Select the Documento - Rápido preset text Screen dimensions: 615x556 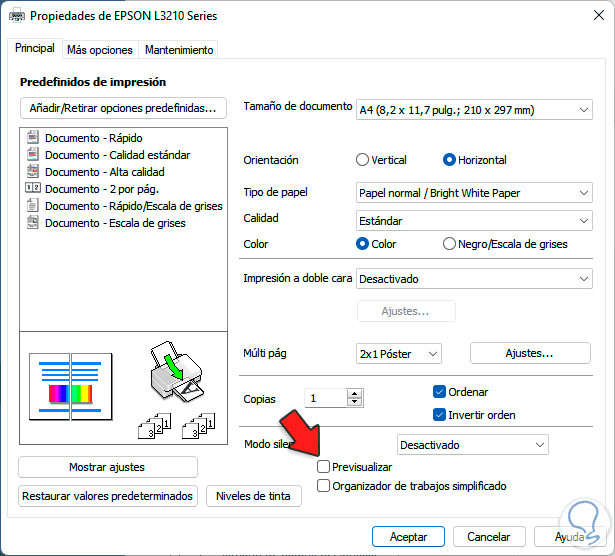[x=94, y=138]
